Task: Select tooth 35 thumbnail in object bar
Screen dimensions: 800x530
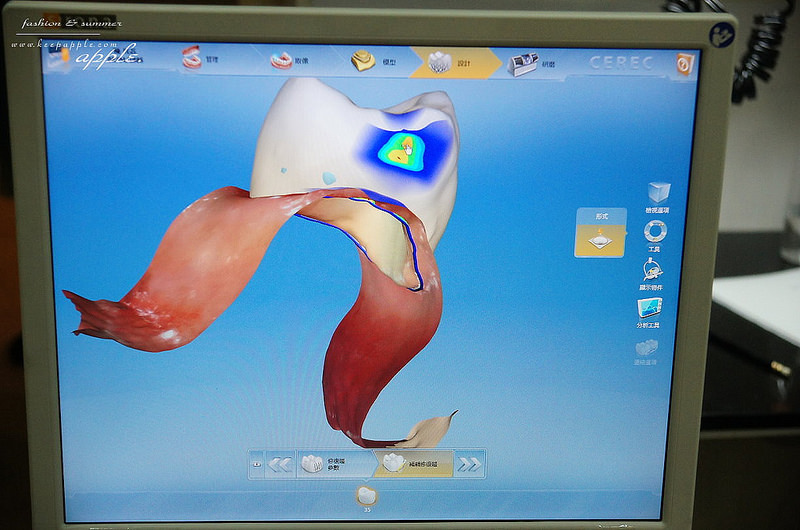Action: (x=366, y=498)
